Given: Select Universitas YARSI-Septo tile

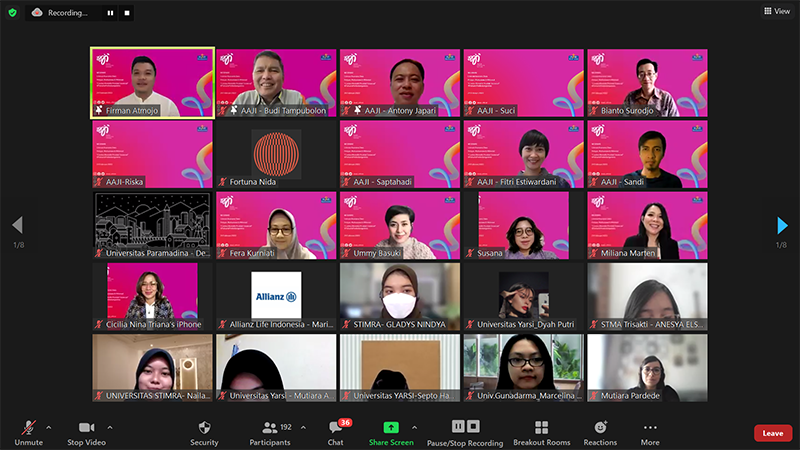Looking at the screenshot, I should pyautogui.click(x=400, y=368).
